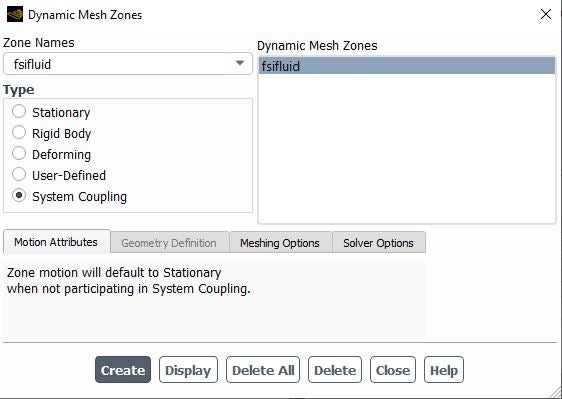Open Help for dynamic mesh zones
Screen dimensions: 562x399
point(444,370)
